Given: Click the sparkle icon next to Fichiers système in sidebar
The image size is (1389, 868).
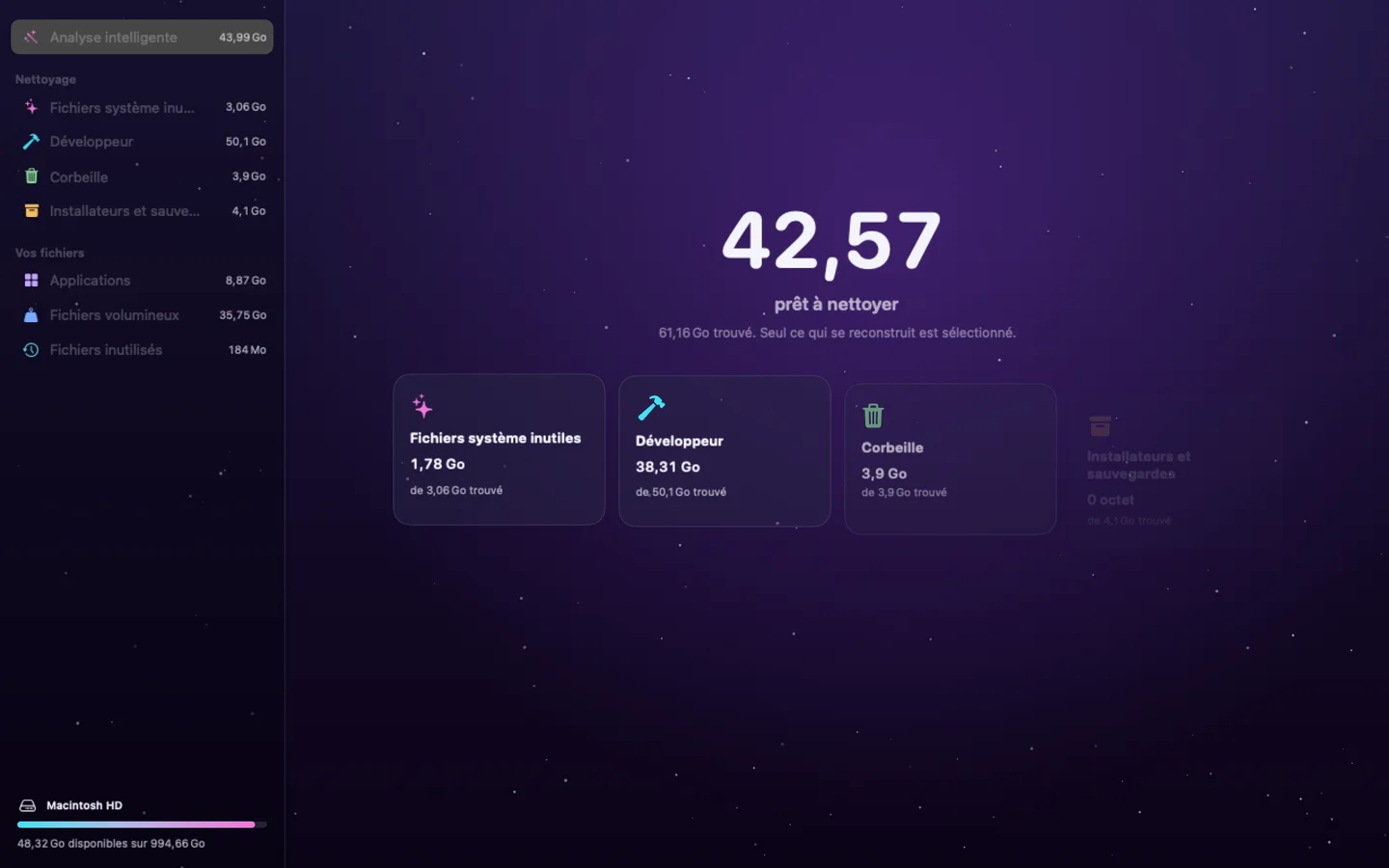Looking at the screenshot, I should click(x=31, y=107).
